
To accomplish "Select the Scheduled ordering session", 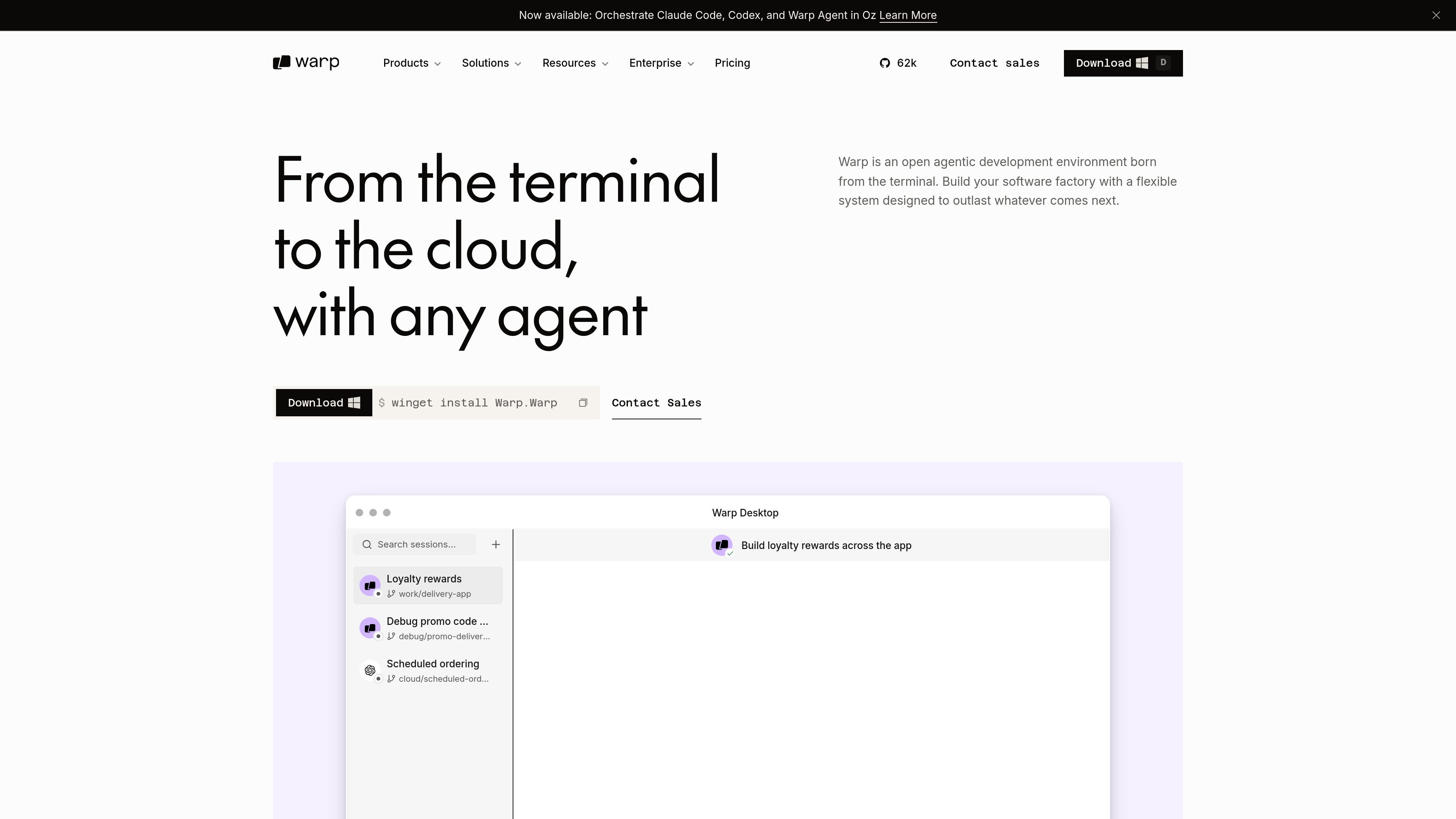I will 428,670.
